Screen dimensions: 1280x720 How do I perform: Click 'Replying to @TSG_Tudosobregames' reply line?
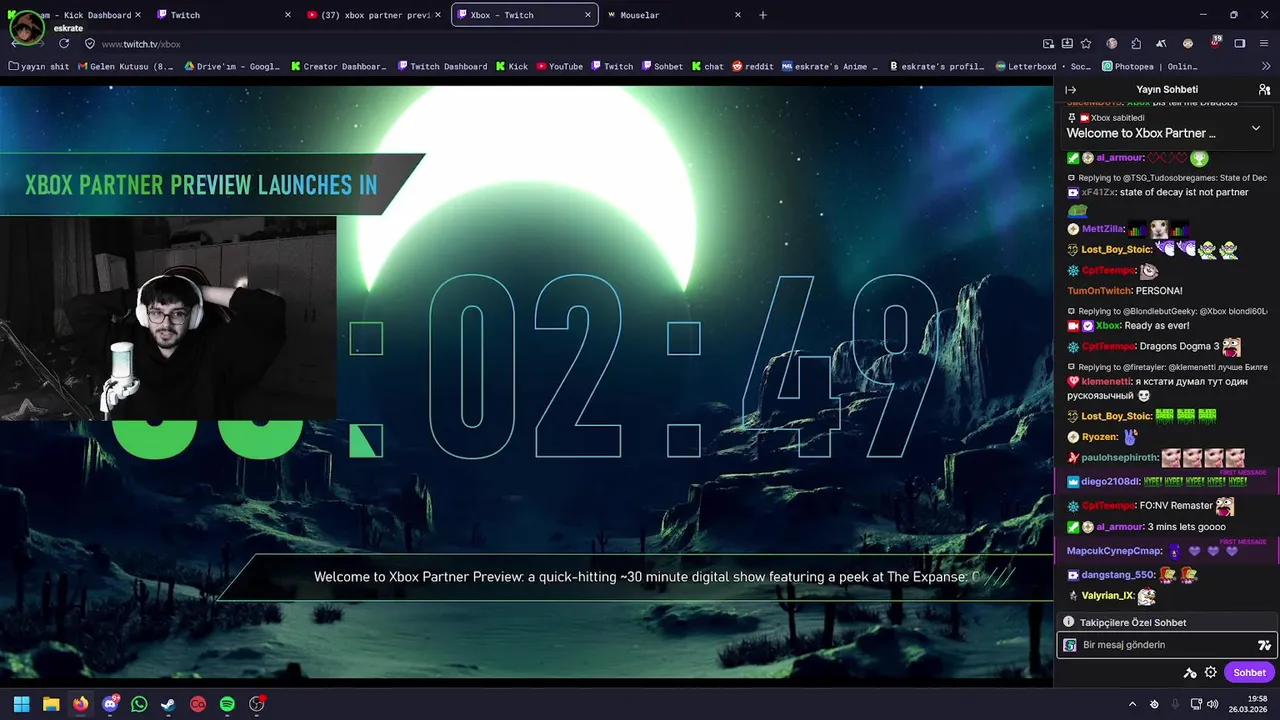pyautogui.click(x=1168, y=178)
